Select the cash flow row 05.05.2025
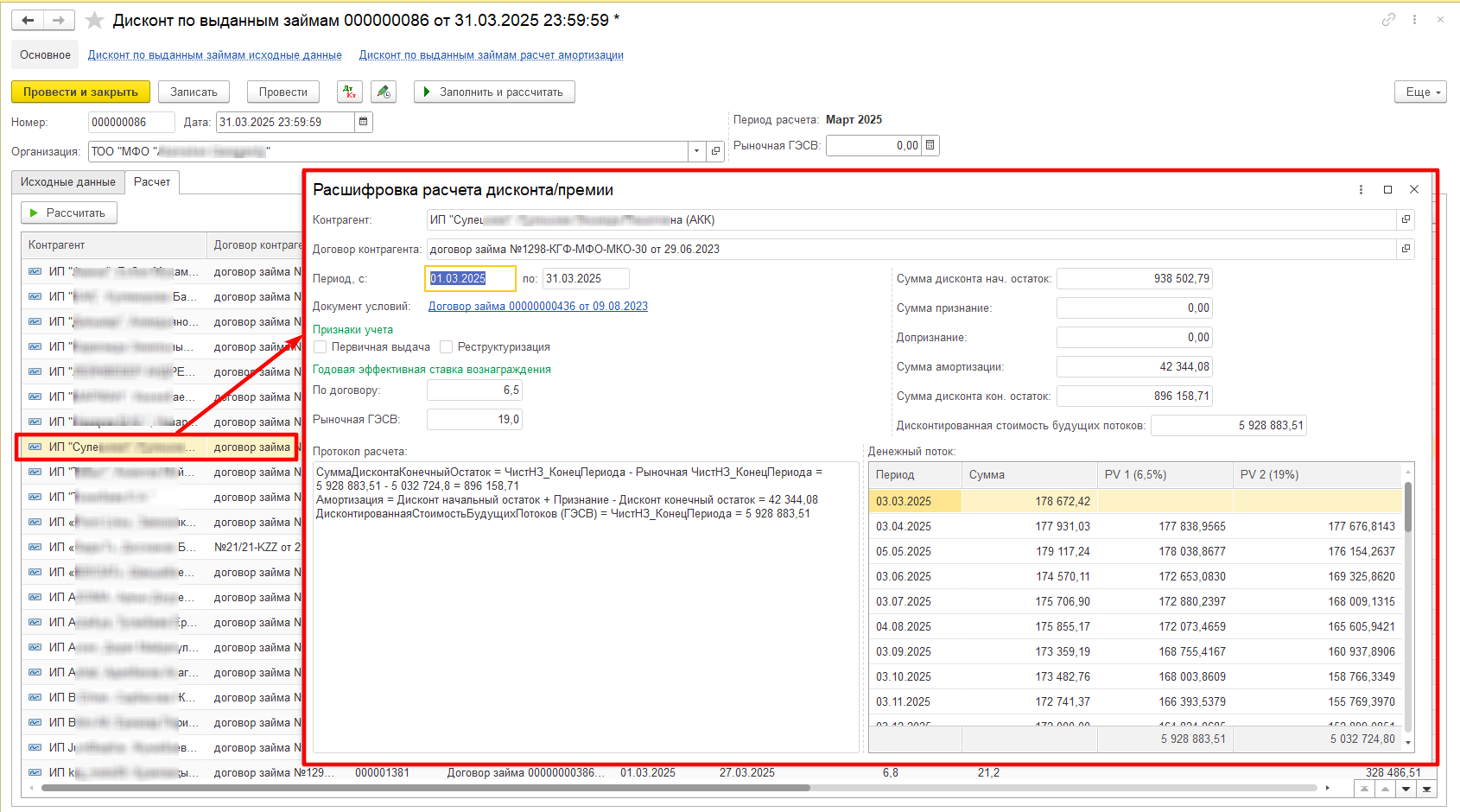 click(1135, 551)
